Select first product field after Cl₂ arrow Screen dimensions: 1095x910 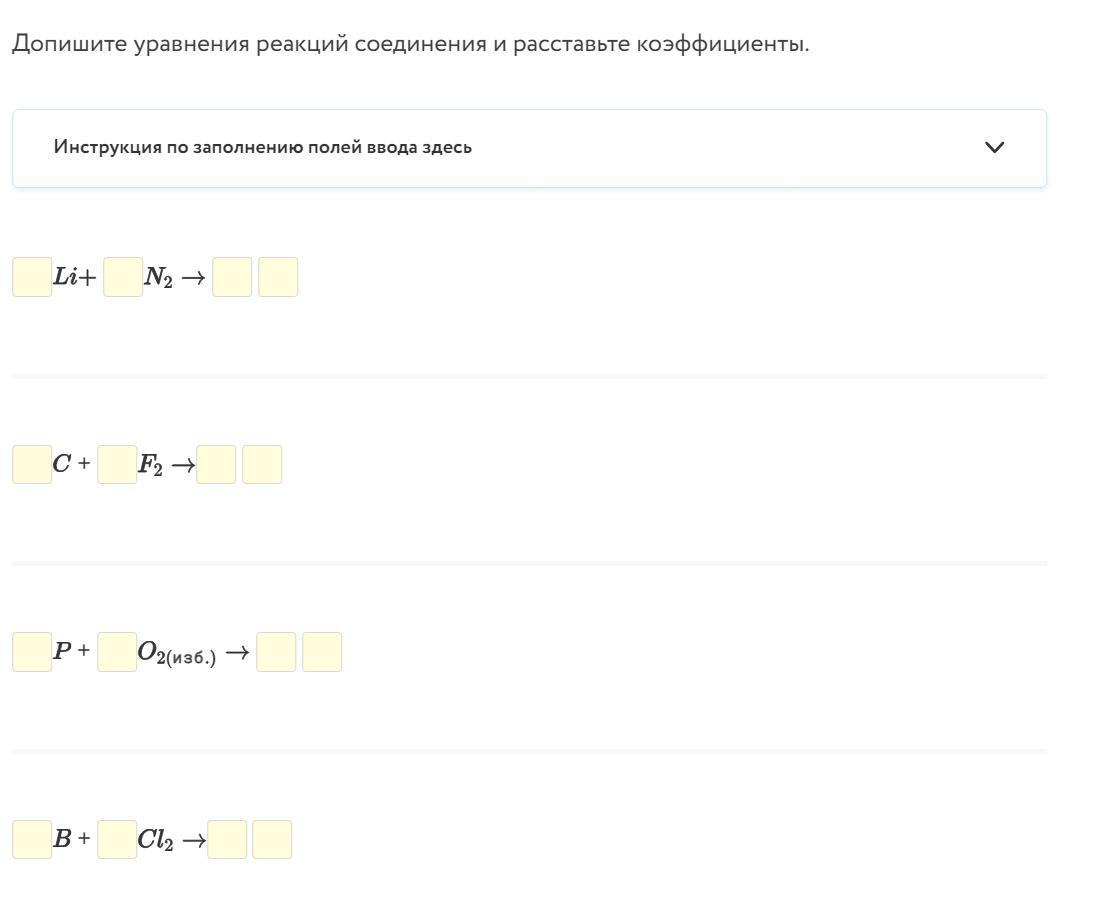(x=227, y=839)
